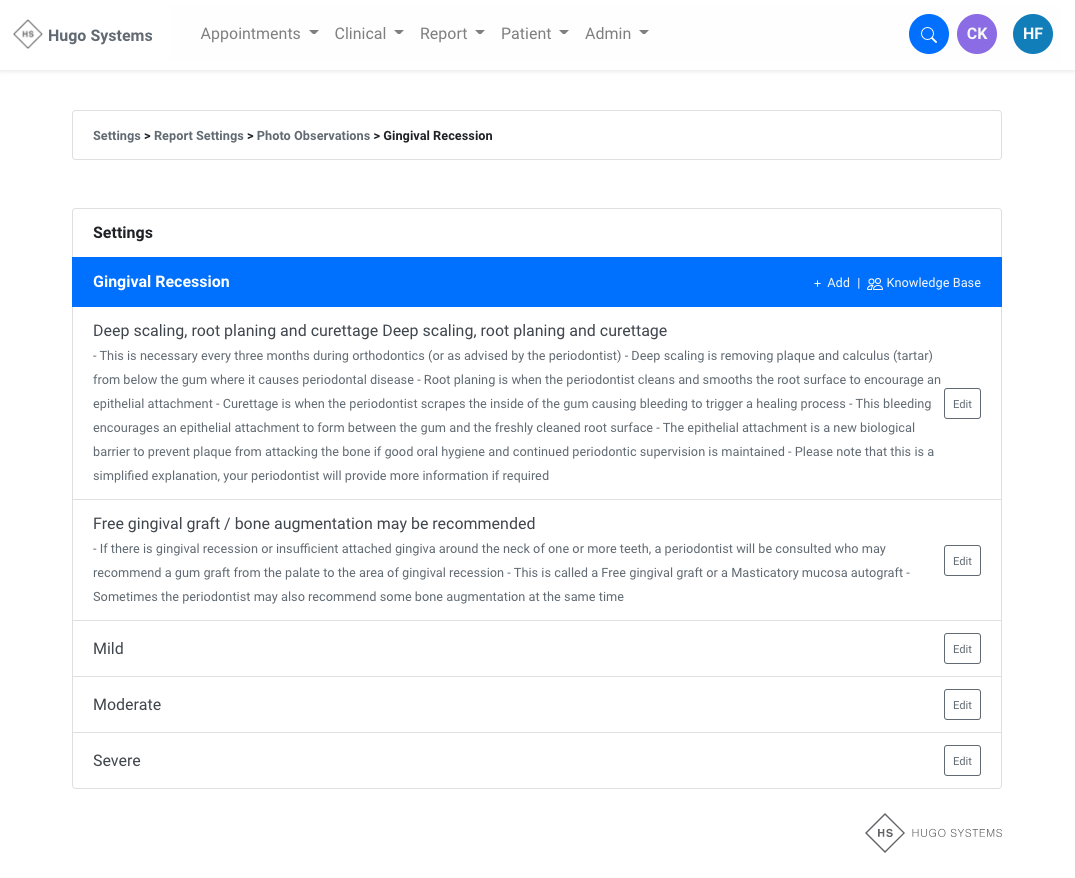
Task: Navigate to Report Settings breadcrumb link
Action: 199,136
